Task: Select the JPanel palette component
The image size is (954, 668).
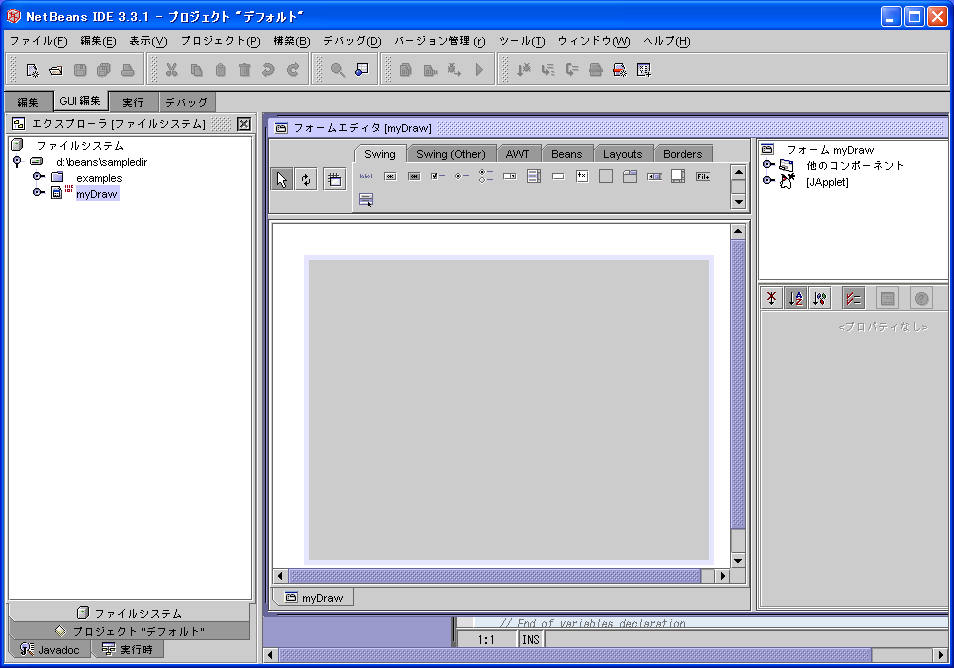Action: pyautogui.click(x=606, y=176)
